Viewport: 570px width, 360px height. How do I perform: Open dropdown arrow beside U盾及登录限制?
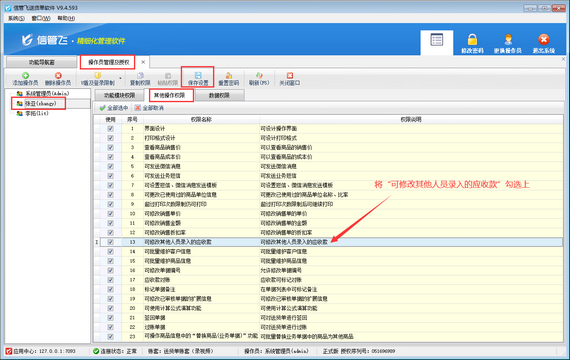120,78
